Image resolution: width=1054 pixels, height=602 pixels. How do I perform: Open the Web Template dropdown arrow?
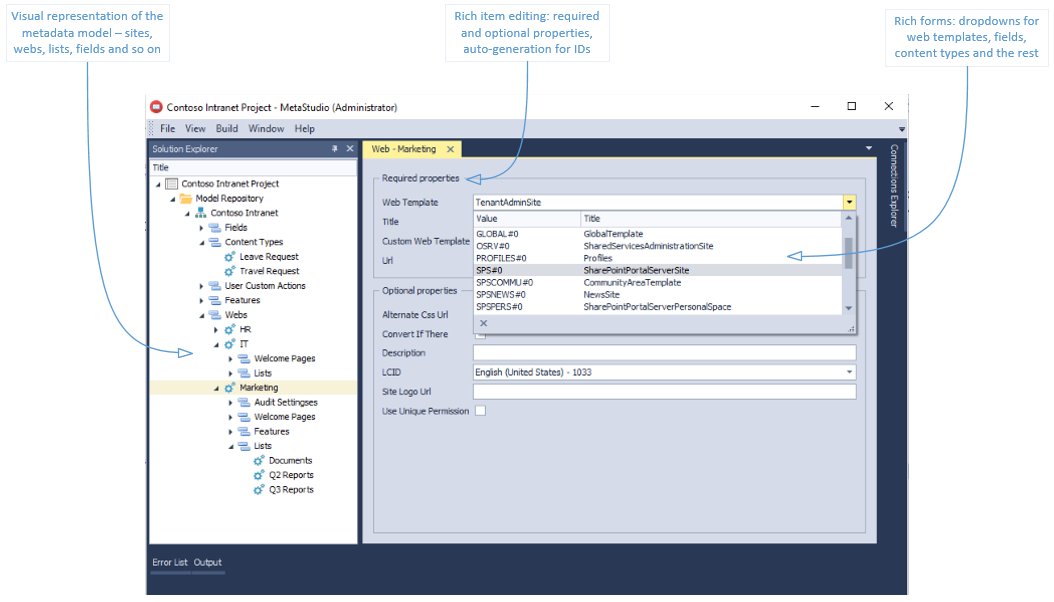click(848, 201)
